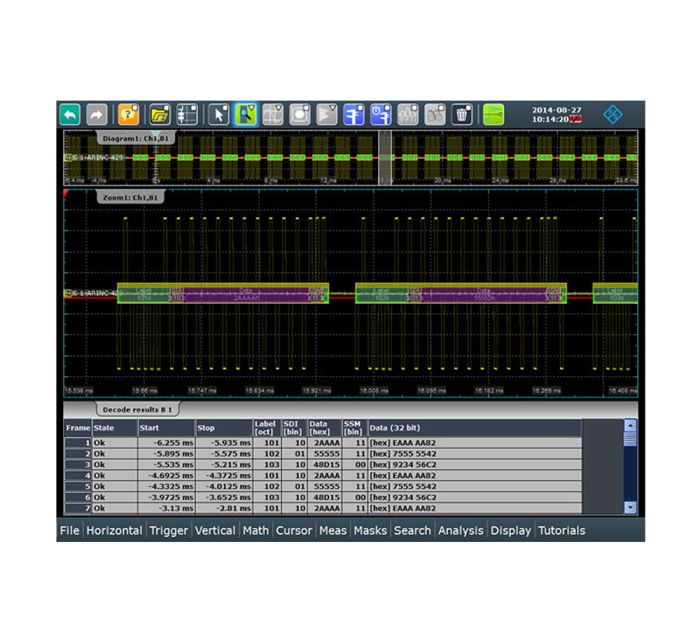
Task: Select the Decode results B 1 tab
Action: click(137, 409)
